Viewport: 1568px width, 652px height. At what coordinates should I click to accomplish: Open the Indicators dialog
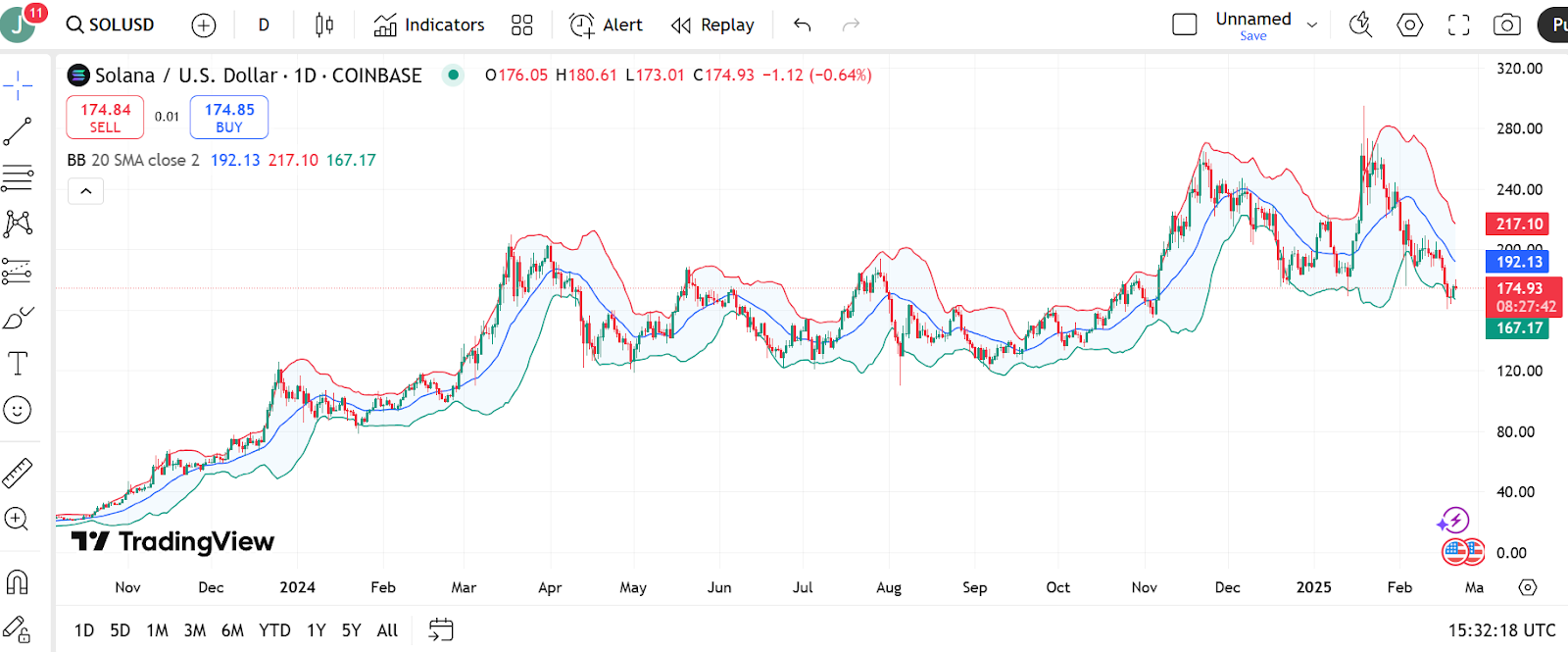pyautogui.click(x=429, y=25)
